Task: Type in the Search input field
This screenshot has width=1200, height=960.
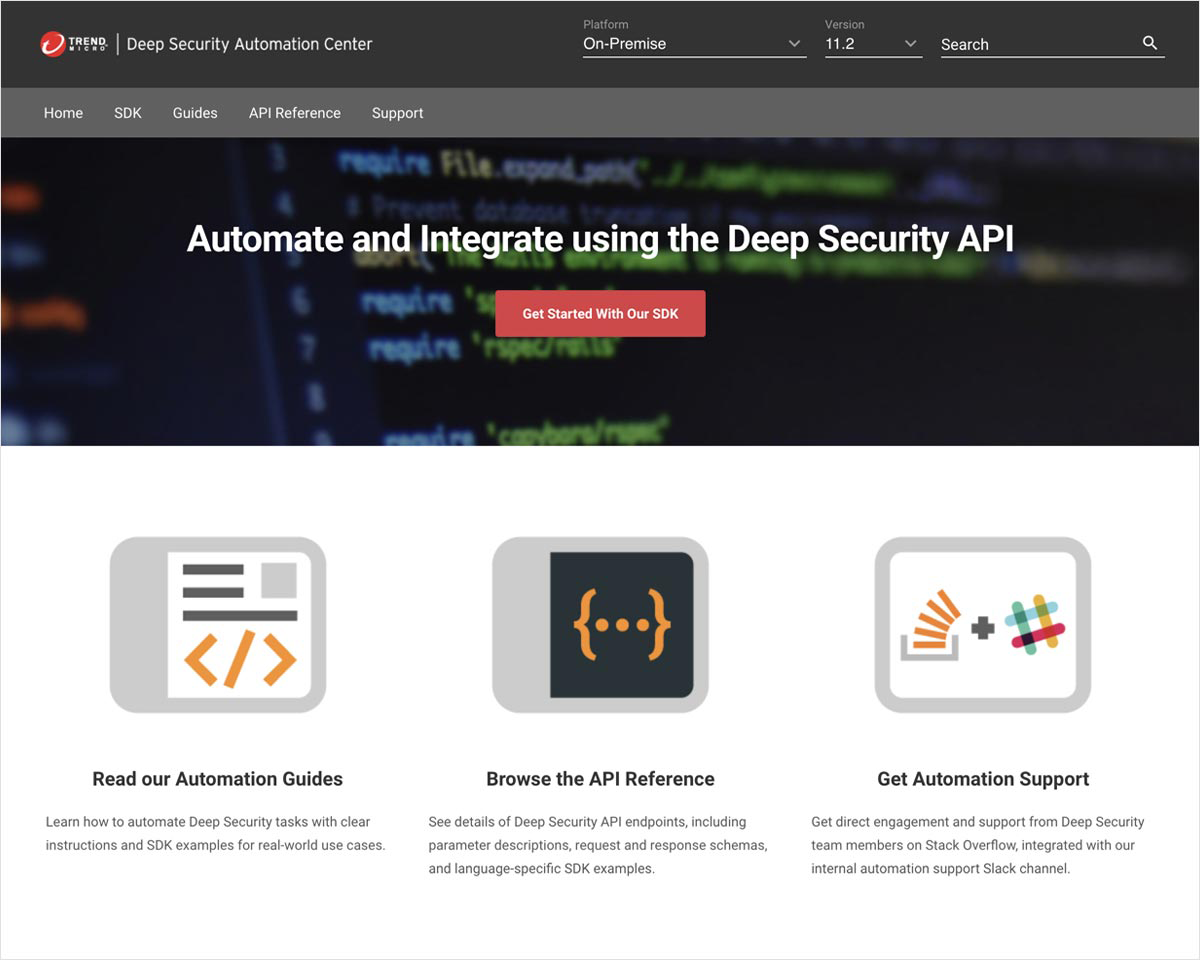Action: (x=1035, y=44)
